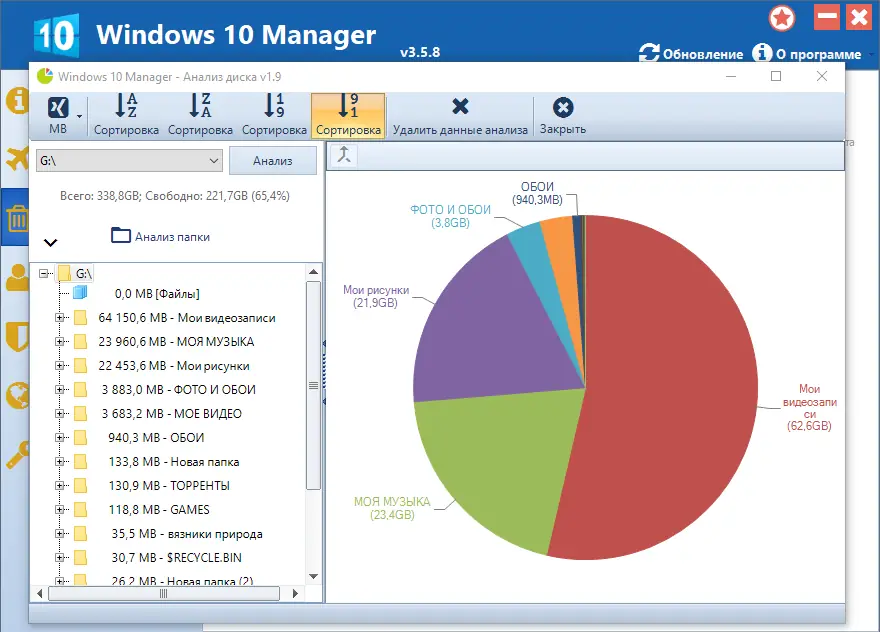
Task: Go up one level in the chart pane
Action: 343,154
